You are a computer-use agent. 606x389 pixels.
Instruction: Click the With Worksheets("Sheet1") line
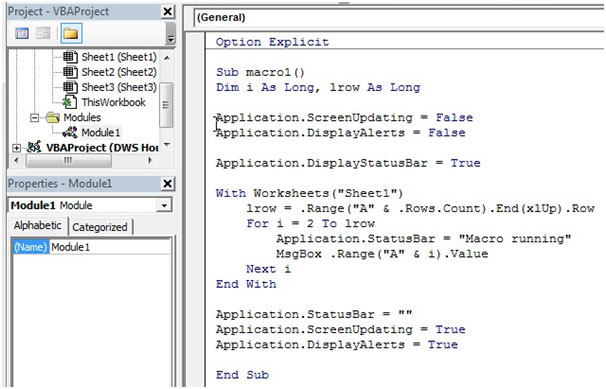309,193
